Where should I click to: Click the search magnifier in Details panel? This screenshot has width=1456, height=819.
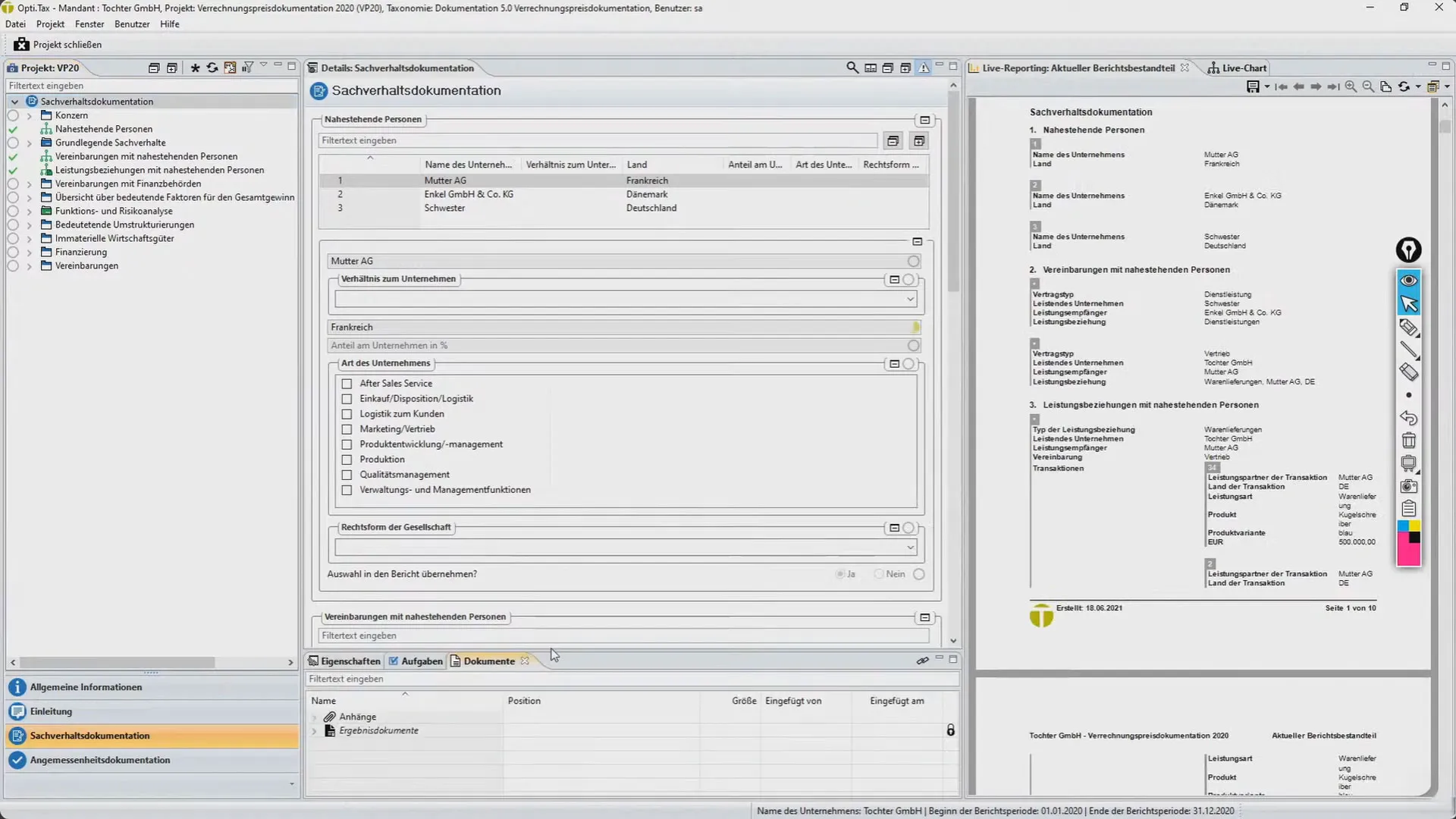point(852,67)
